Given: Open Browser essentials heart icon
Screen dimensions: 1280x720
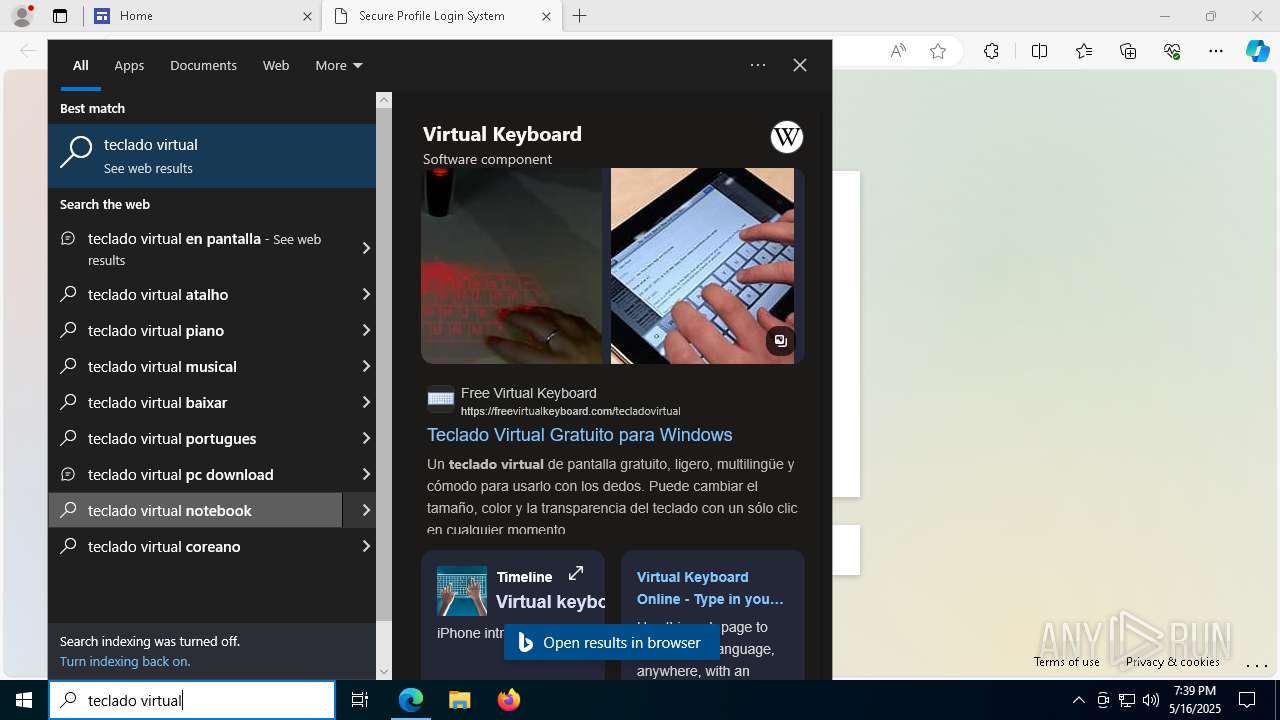Looking at the screenshot, I should click(x=1172, y=51).
